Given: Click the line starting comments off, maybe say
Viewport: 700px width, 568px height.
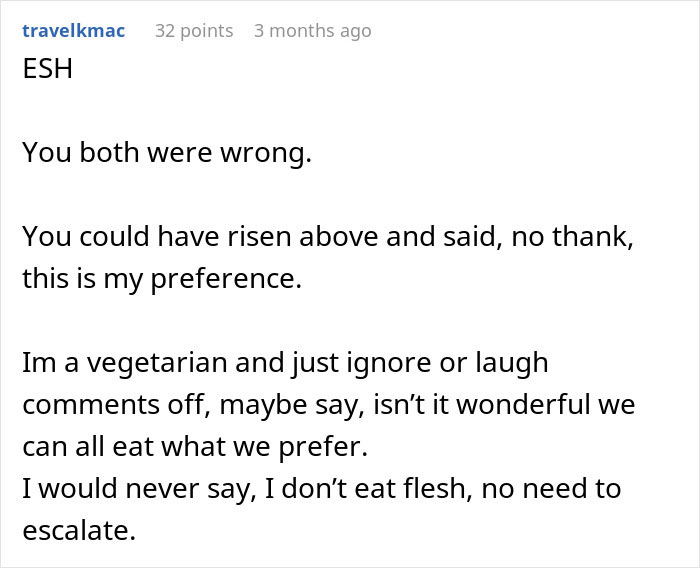Looking at the screenshot, I should [x=329, y=404].
